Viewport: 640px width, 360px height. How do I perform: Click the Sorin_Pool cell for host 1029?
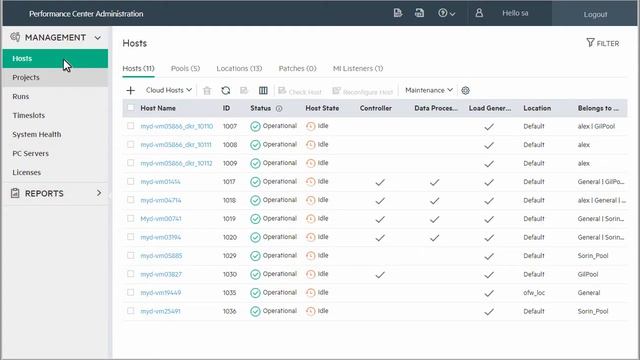pos(593,256)
